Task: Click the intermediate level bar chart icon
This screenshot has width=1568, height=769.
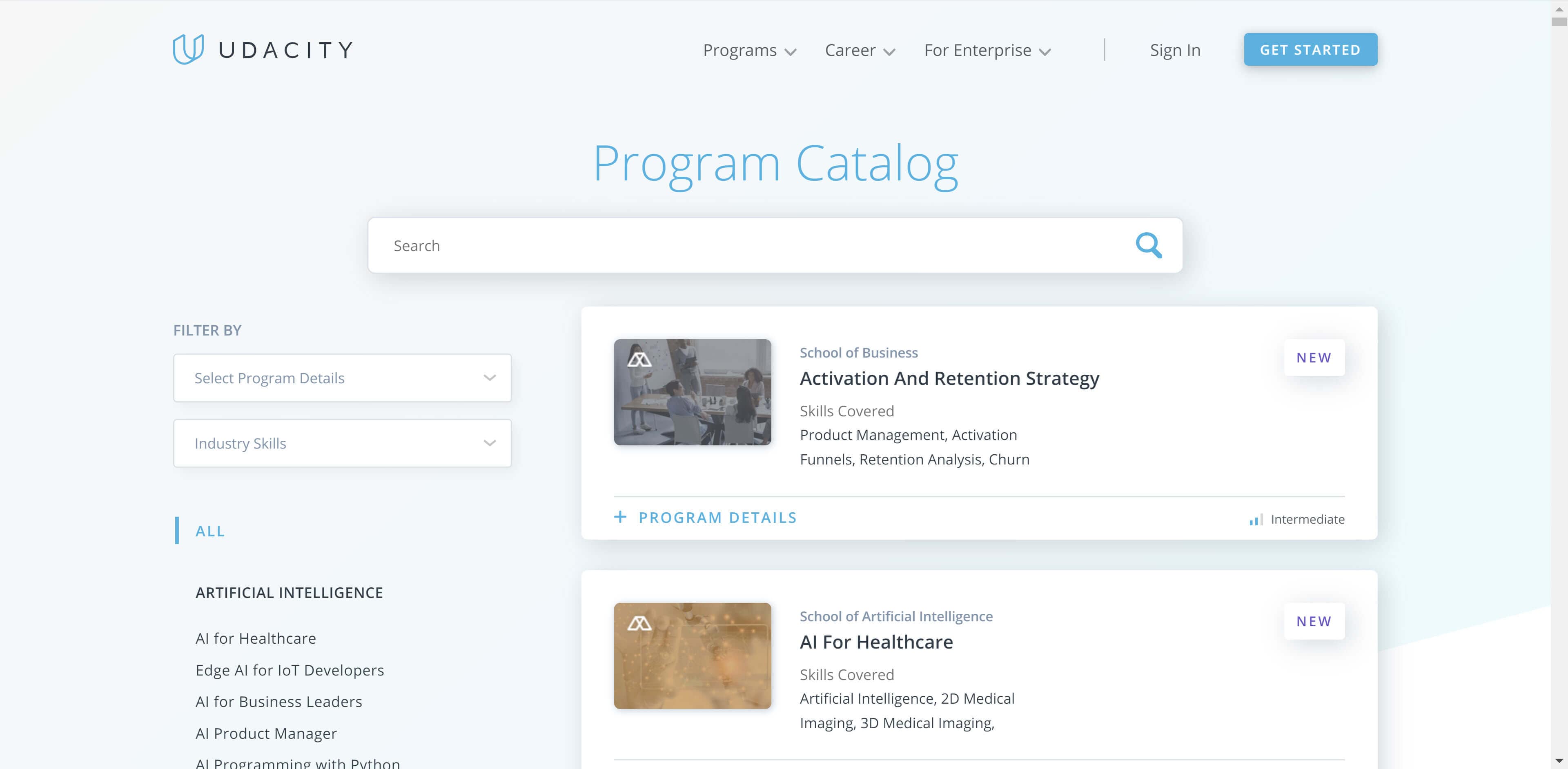Action: [1255, 520]
